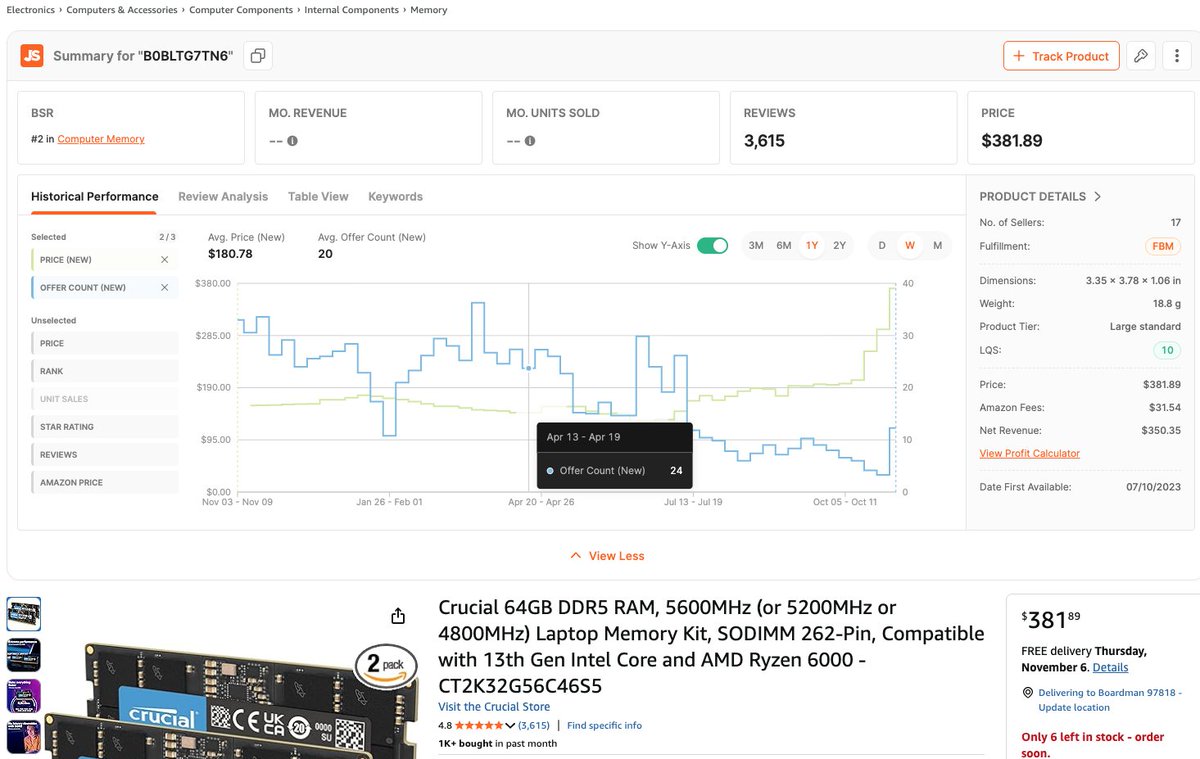Click the Memory breadcrumb
The height and width of the screenshot is (759, 1200).
coord(429,10)
